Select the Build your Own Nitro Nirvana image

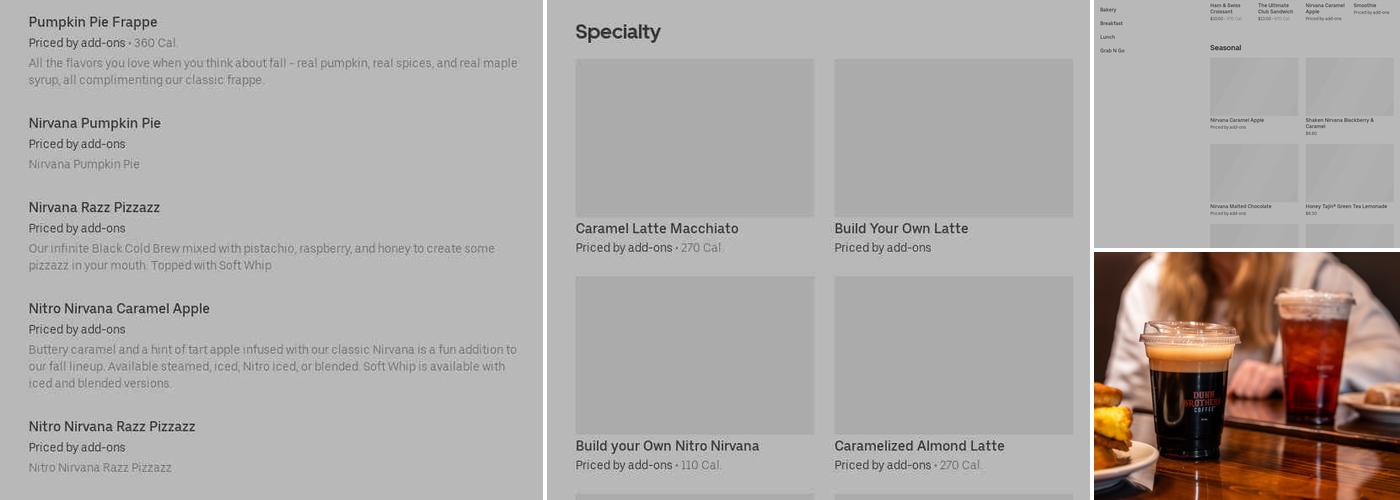pos(694,355)
